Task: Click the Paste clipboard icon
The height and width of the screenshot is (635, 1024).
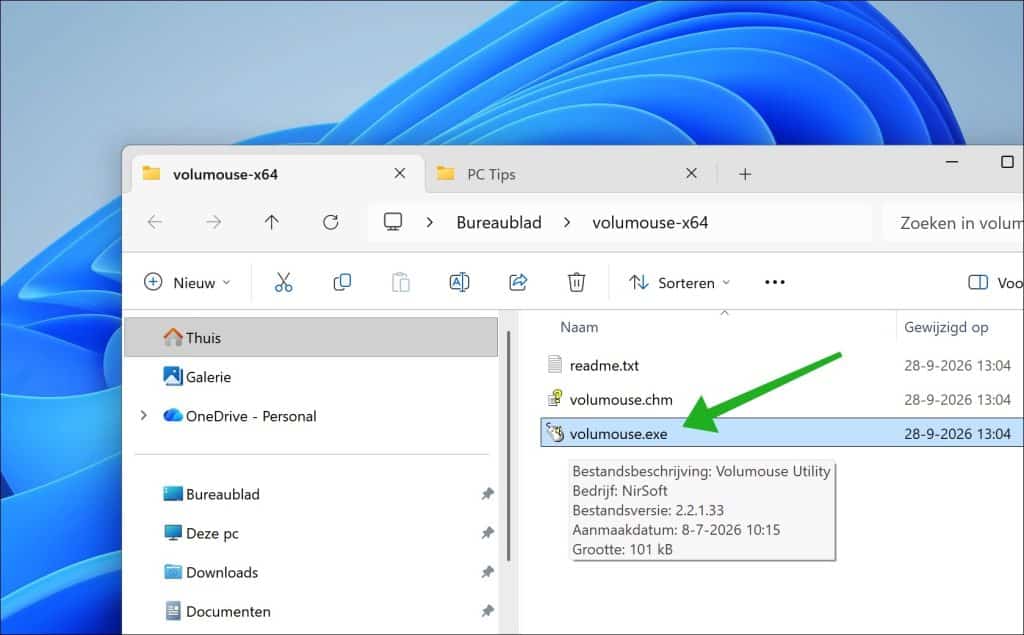Action: tap(400, 282)
